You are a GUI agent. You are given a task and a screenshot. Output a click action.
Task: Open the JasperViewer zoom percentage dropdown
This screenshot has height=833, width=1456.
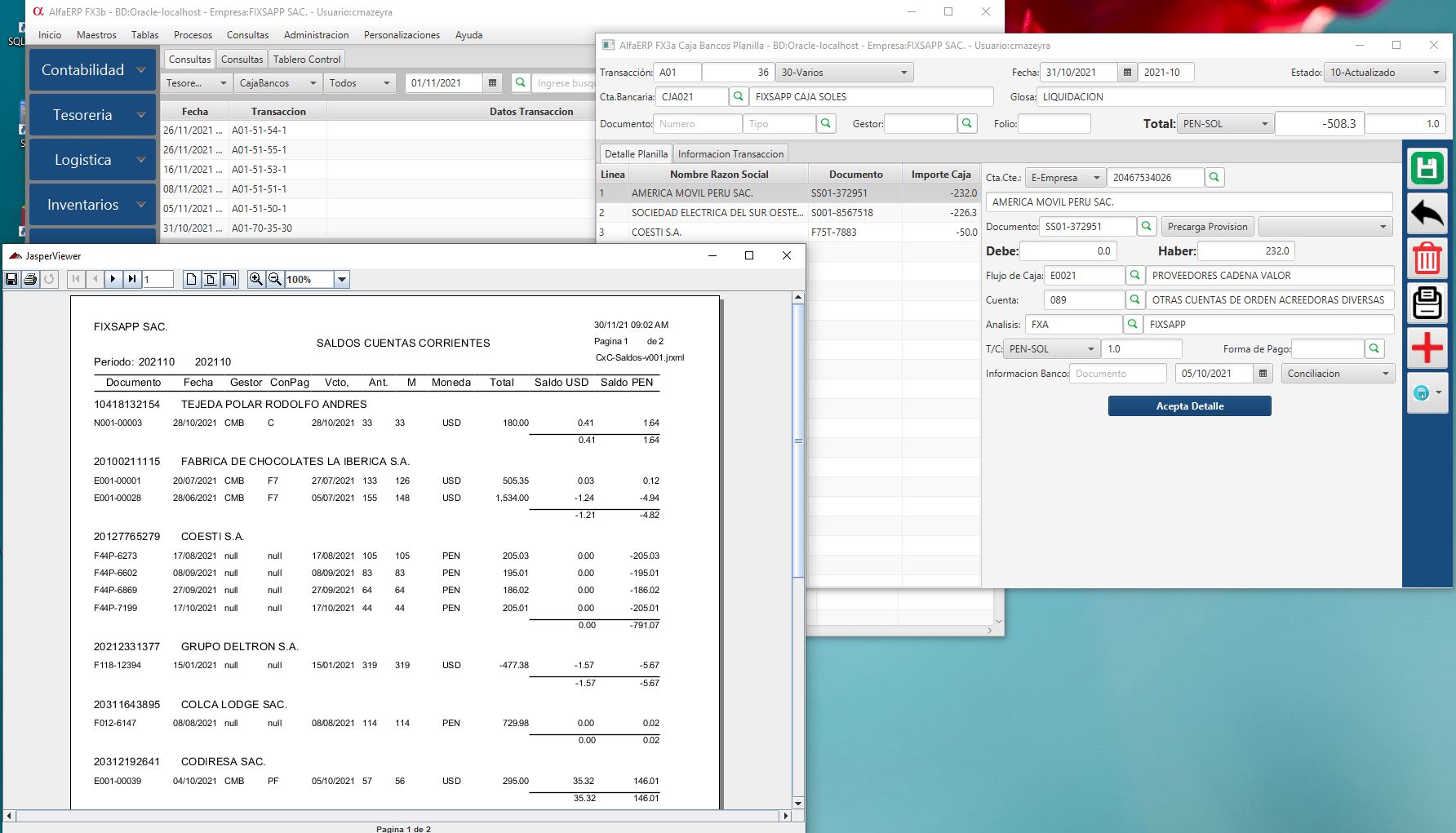point(342,280)
